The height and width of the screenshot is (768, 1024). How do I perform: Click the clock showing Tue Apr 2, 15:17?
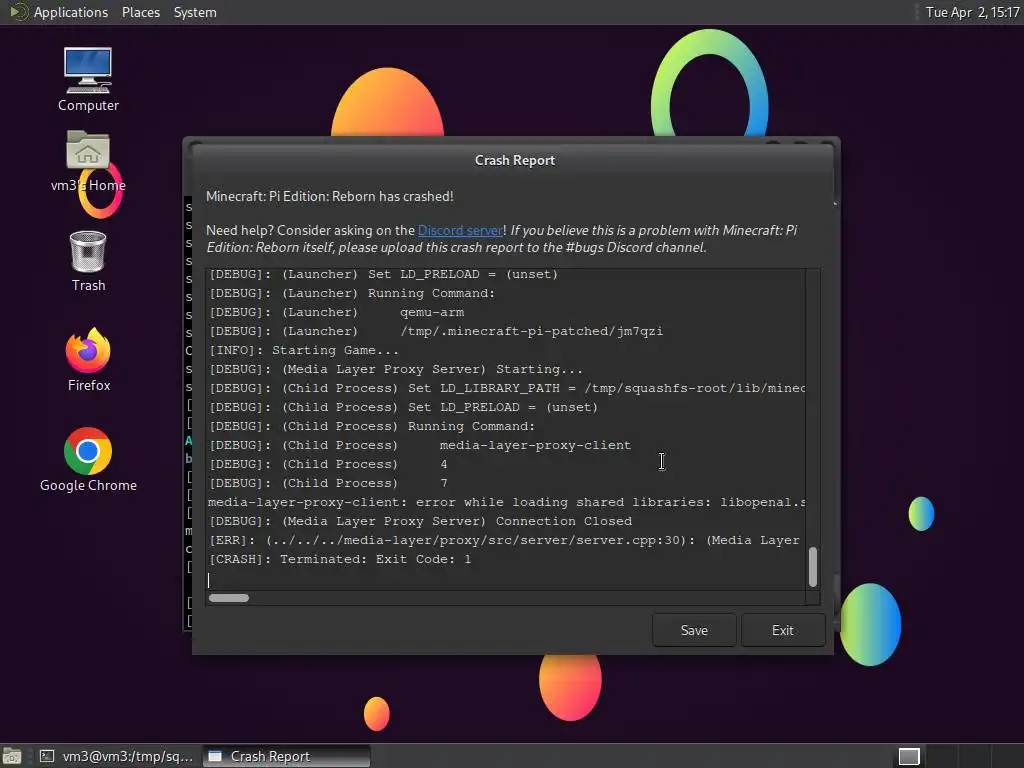pyautogui.click(x=972, y=12)
